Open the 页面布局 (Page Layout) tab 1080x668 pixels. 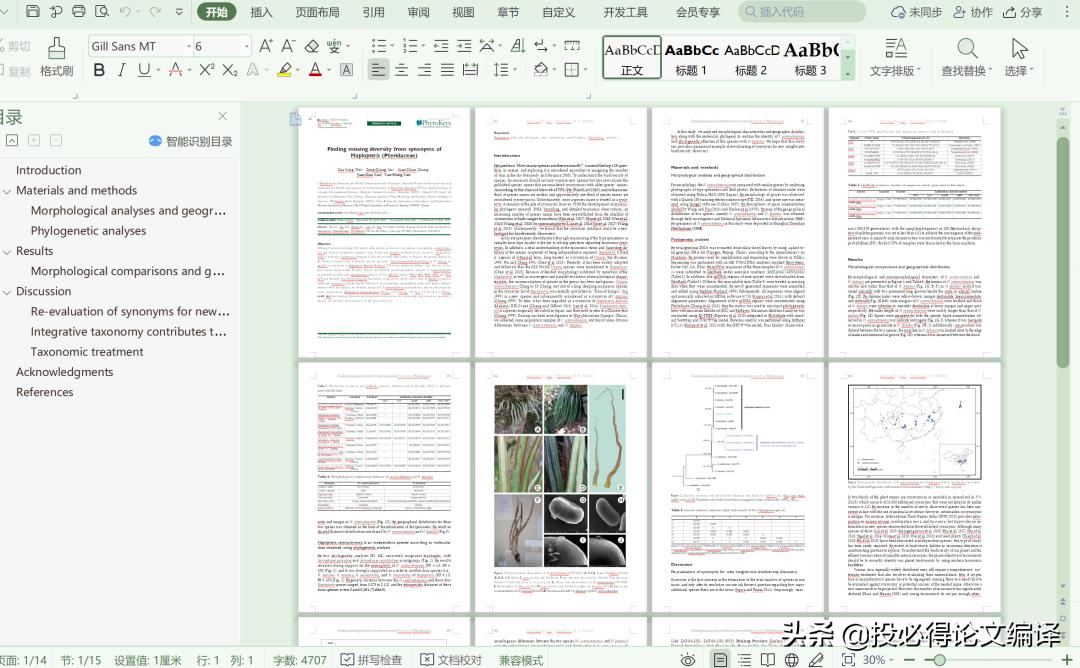coord(318,12)
